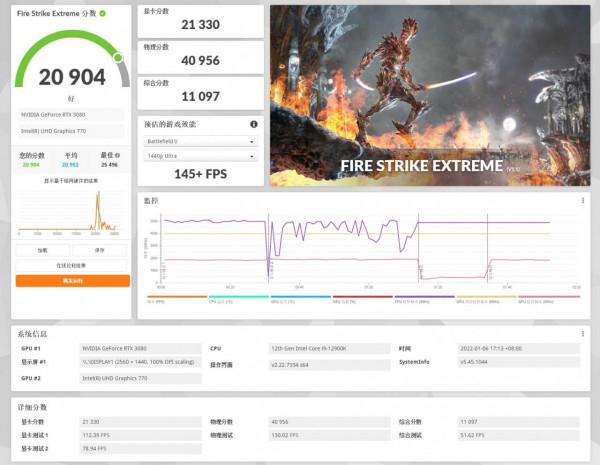Click the orange button below the score chart
600x465 pixels.
[72, 281]
